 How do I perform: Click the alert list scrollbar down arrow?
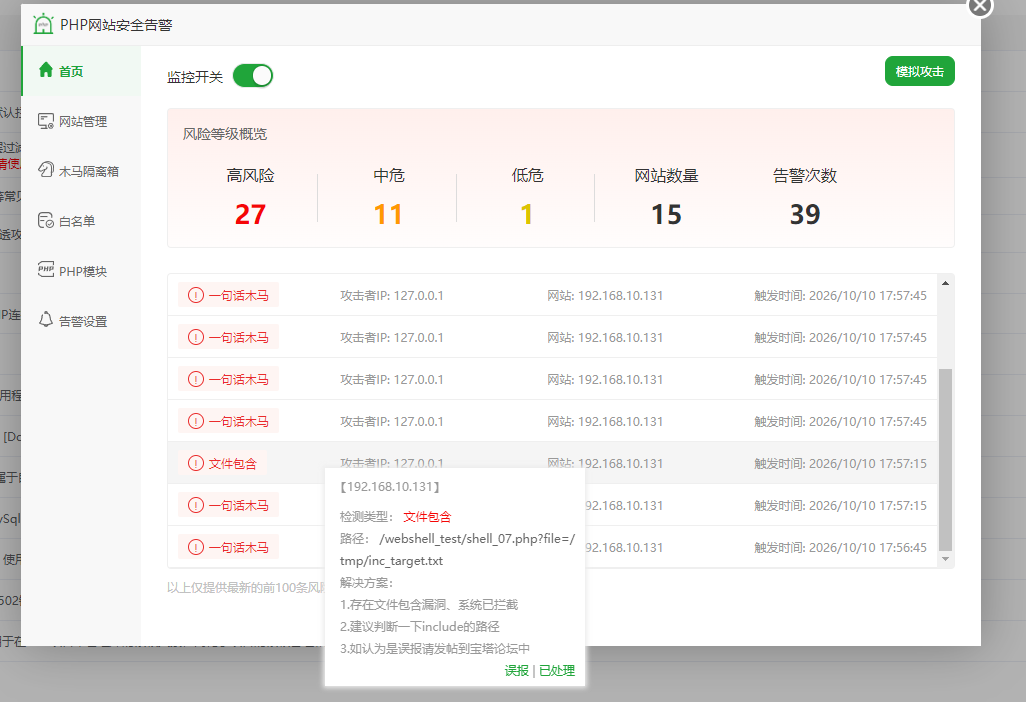pos(945,559)
